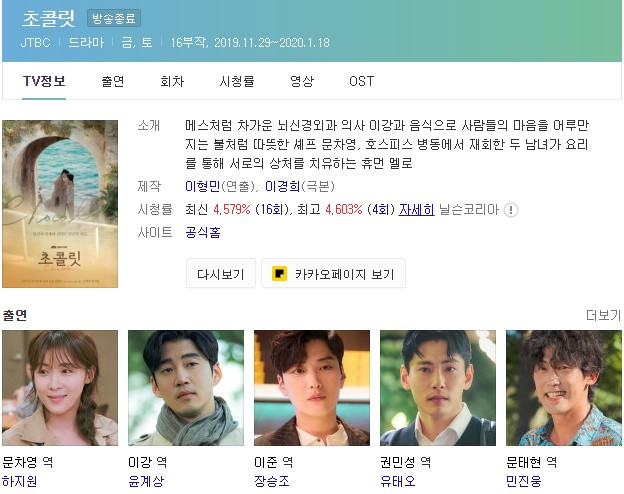Click the KakaoPage logo icon
Screen dimensions: 624x494
coord(279,274)
